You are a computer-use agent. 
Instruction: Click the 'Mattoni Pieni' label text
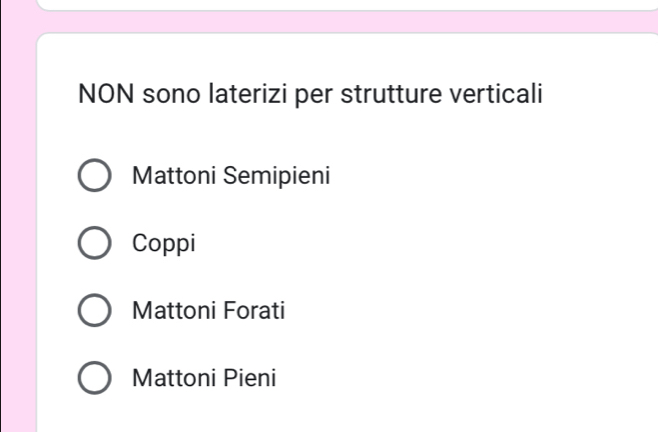[203, 379]
